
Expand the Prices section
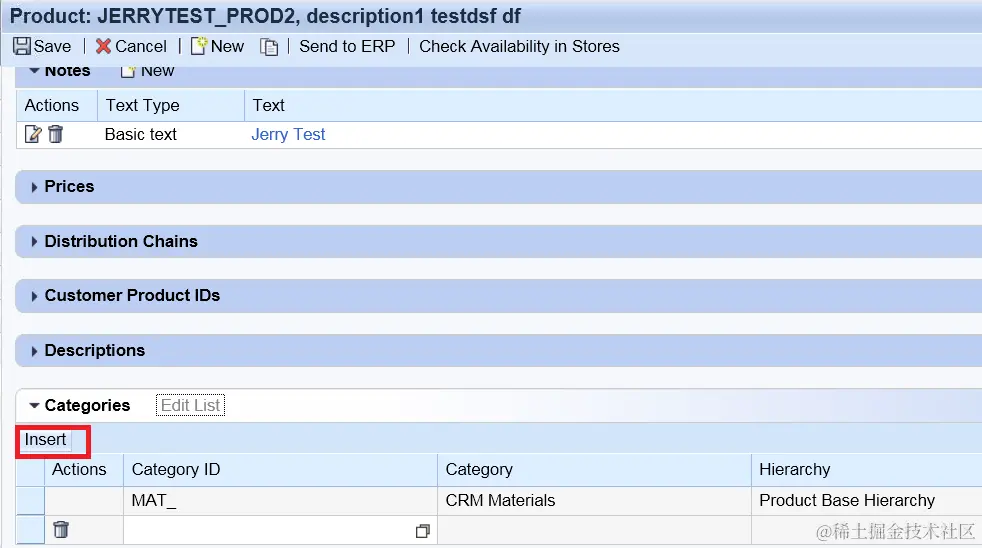pos(34,187)
